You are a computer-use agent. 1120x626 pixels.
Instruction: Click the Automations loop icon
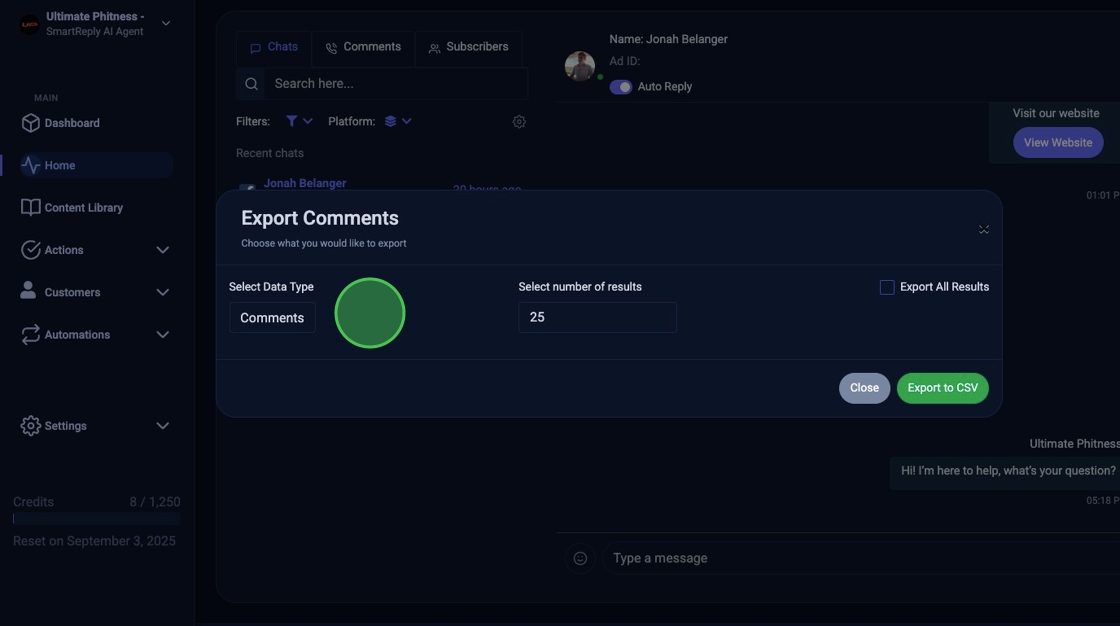[x=31, y=334]
